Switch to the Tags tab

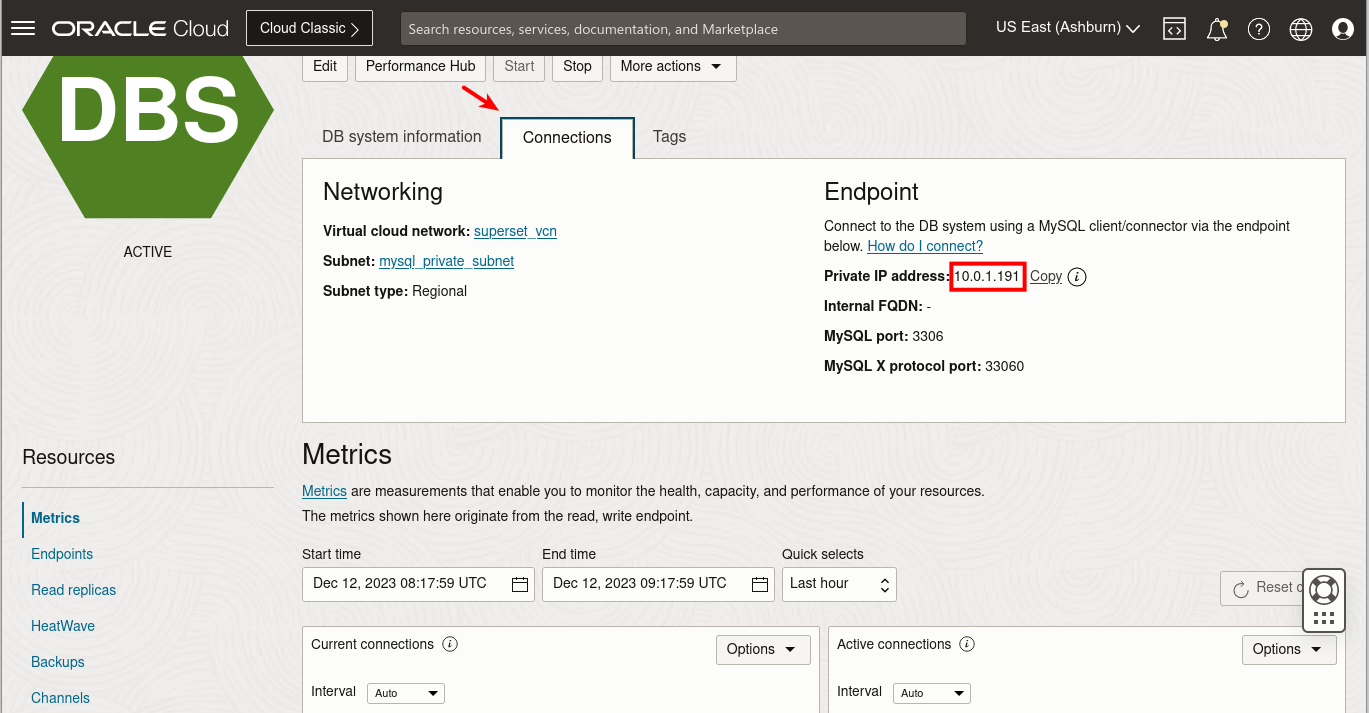[669, 136]
